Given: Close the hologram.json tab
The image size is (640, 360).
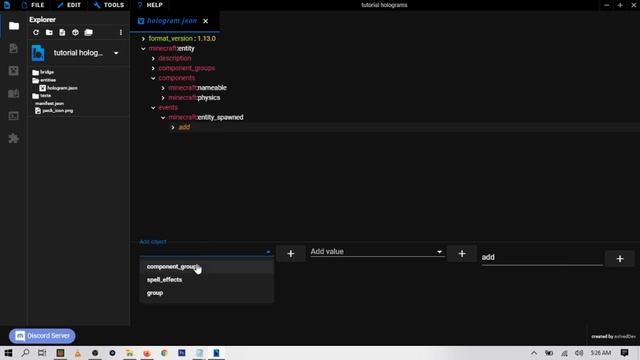Looking at the screenshot, I should [x=205, y=21].
